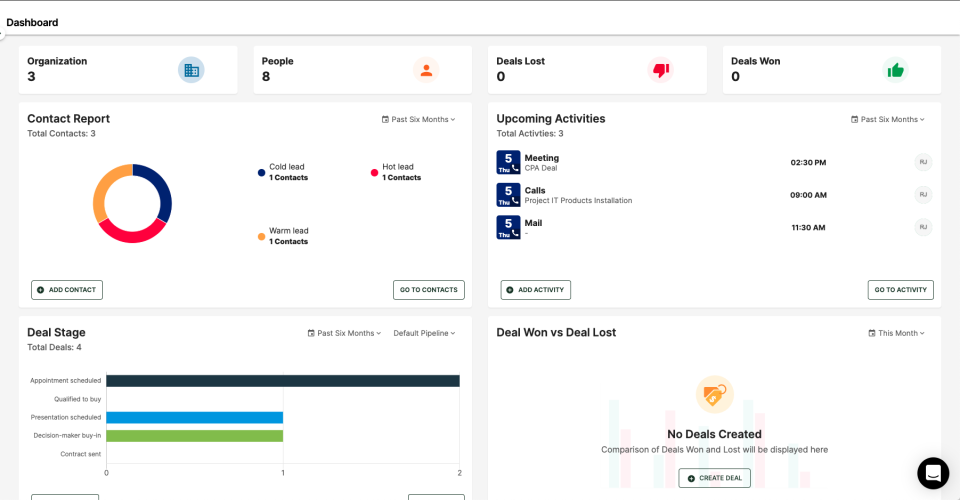Click the Meeting activity calendar icon
960x500 pixels.
click(508, 162)
